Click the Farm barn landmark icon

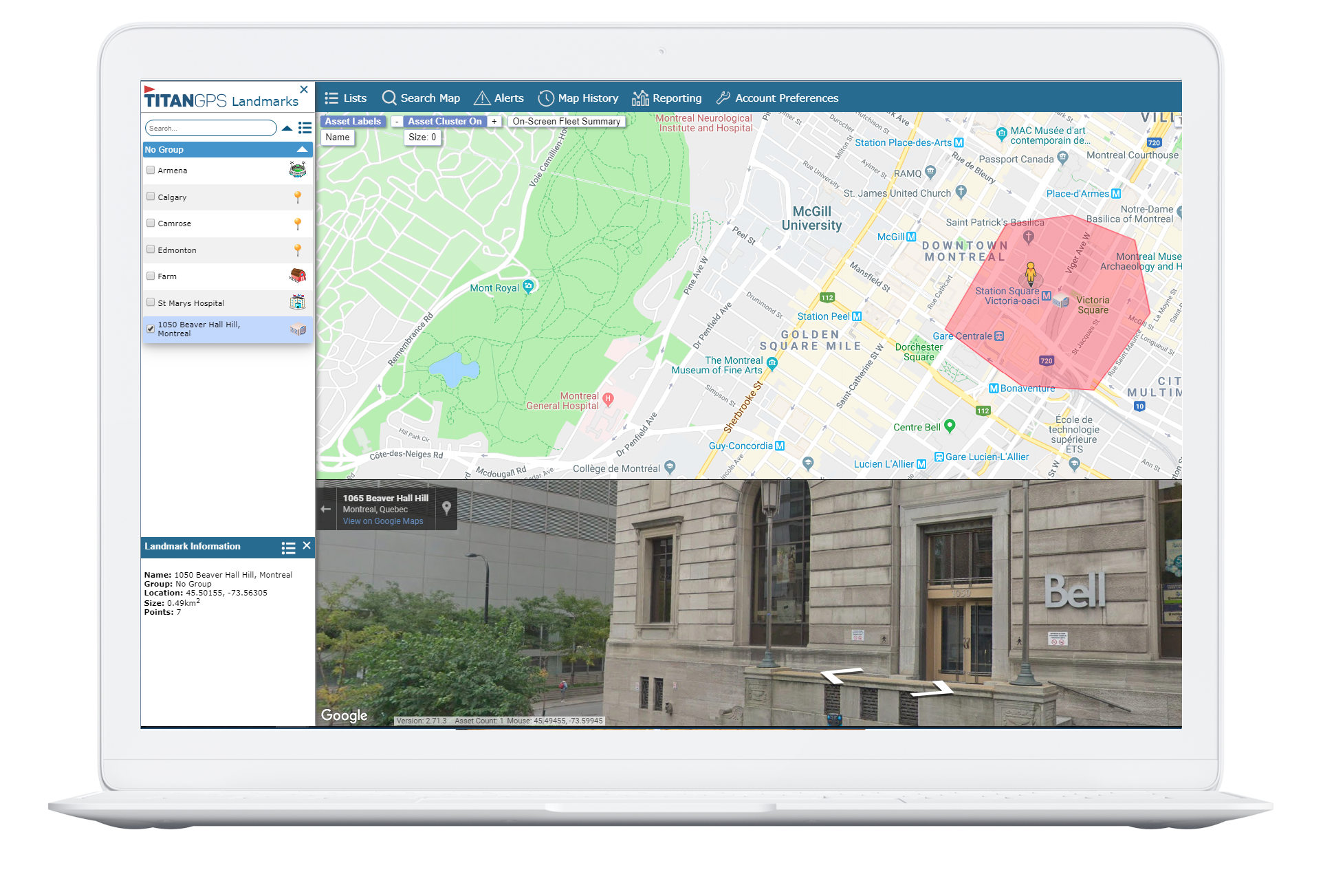[298, 276]
